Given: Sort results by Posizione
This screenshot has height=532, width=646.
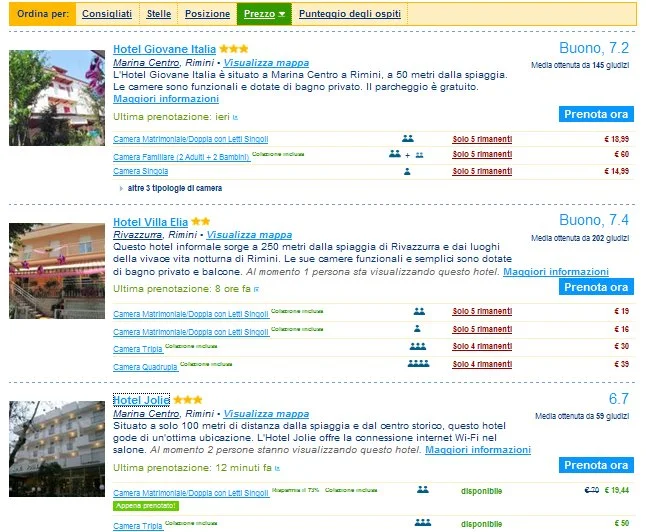Looking at the screenshot, I should tap(207, 14).
